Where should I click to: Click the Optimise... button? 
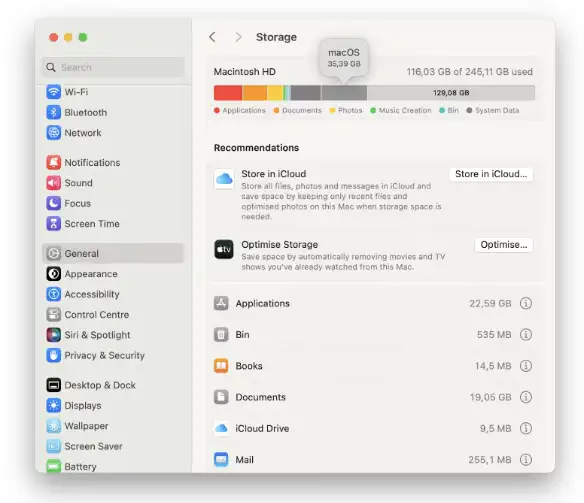(504, 245)
